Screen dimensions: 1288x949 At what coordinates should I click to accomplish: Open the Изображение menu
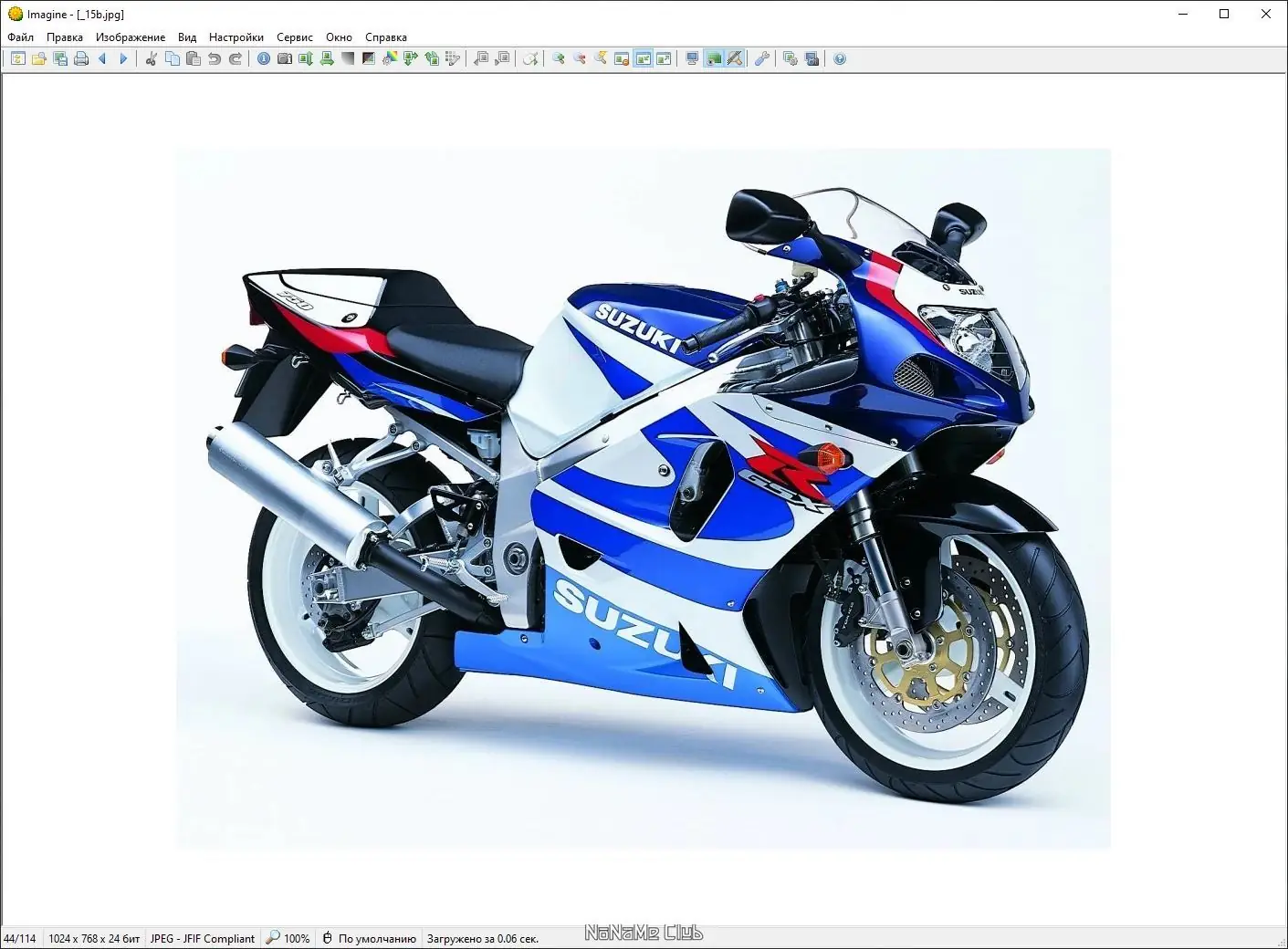coord(131,37)
